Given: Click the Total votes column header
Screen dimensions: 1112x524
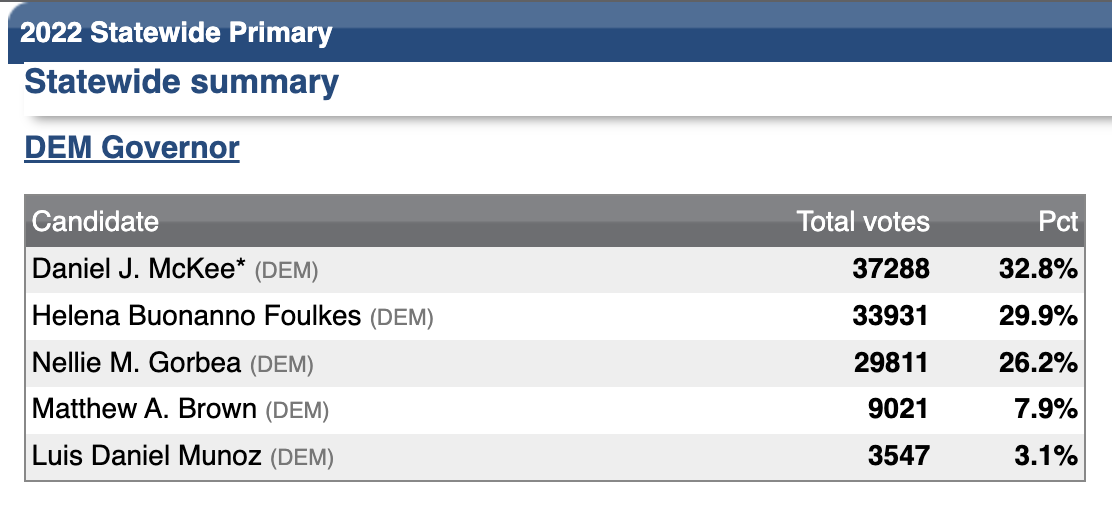Looking at the screenshot, I should pos(862,221).
